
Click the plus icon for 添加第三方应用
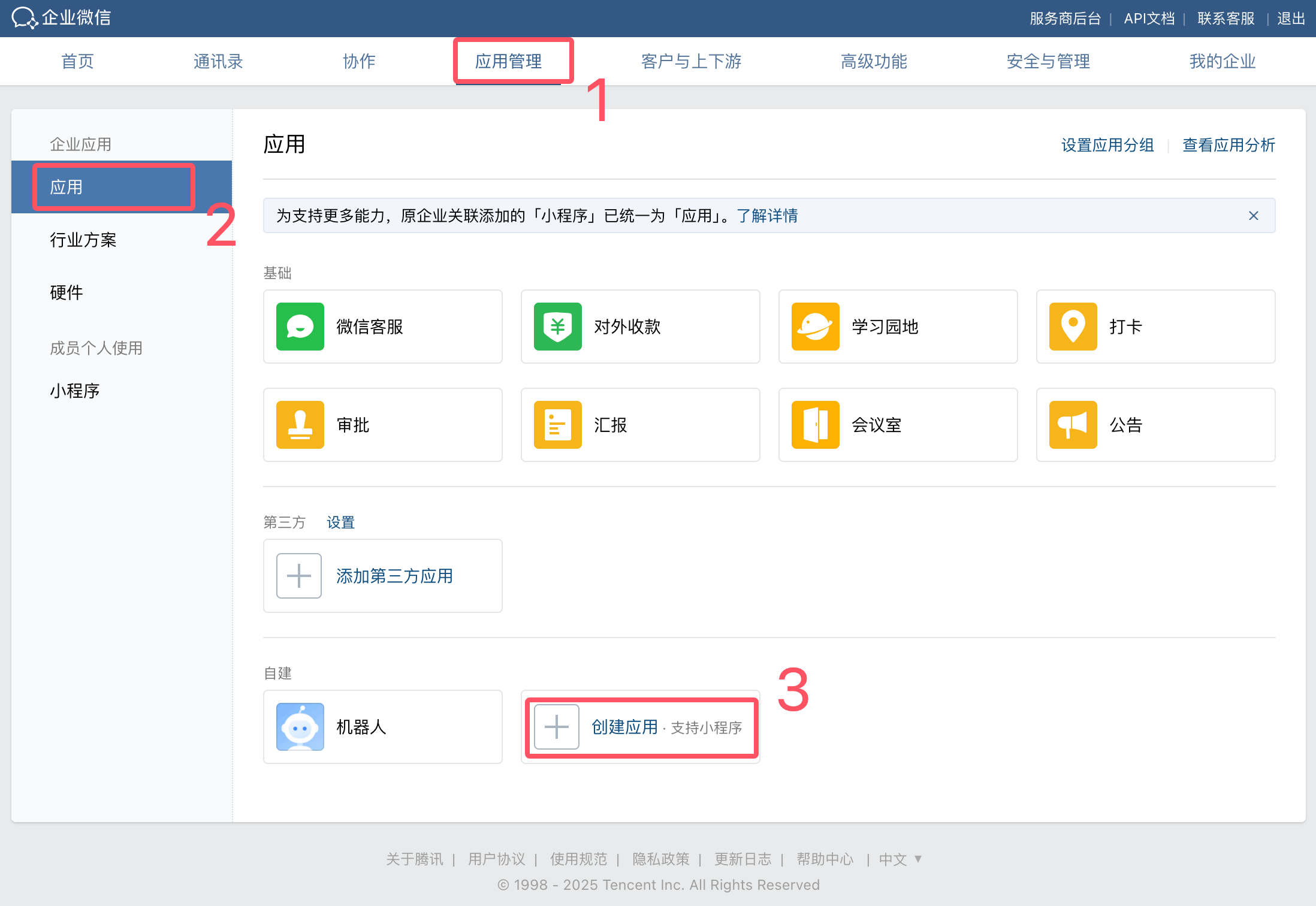(x=298, y=576)
